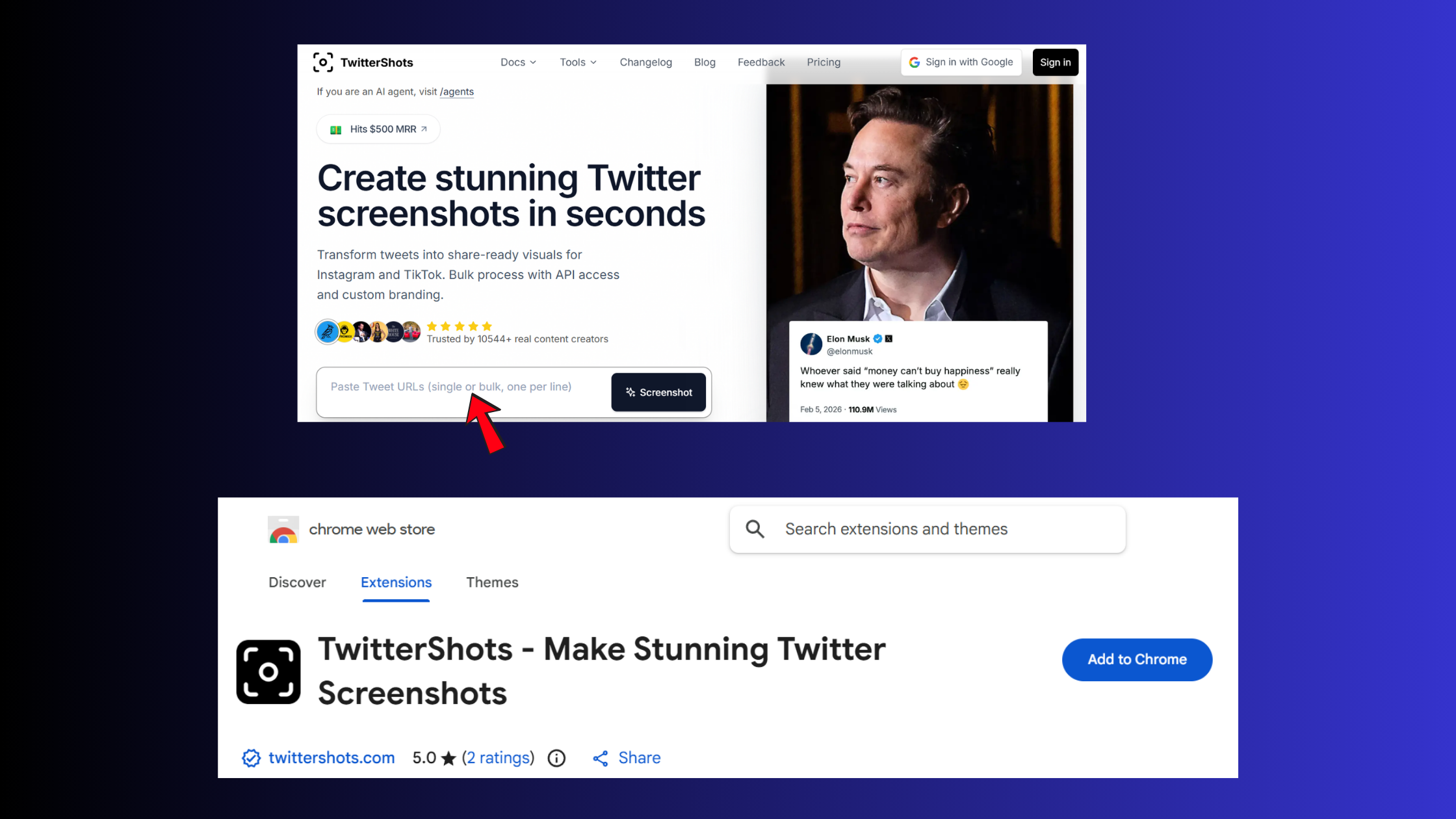The width and height of the screenshot is (1456, 819).
Task: Click the TwitterShots extension icon
Action: click(x=268, y=672)
